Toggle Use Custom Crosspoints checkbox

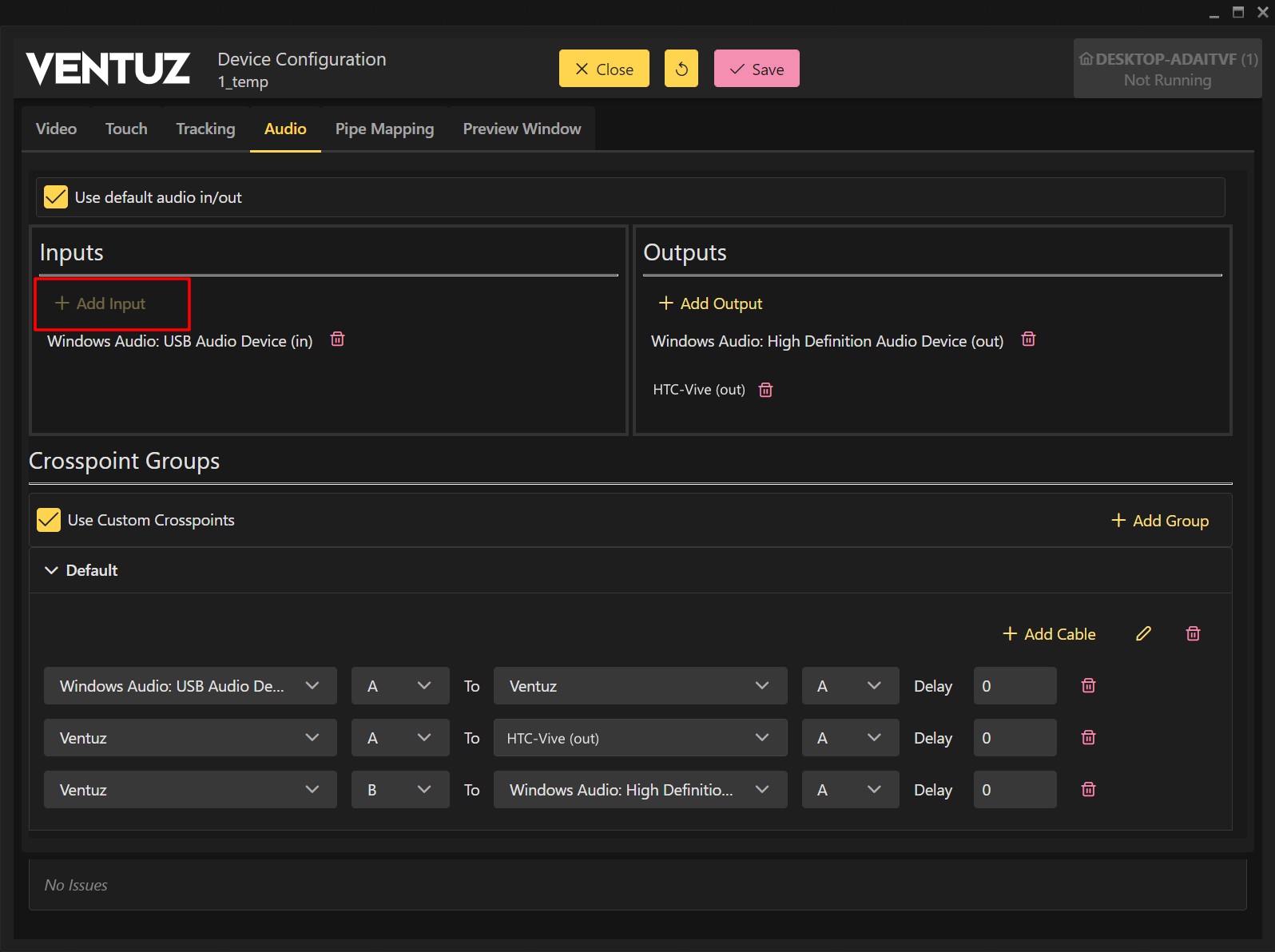tap(49, 520)
